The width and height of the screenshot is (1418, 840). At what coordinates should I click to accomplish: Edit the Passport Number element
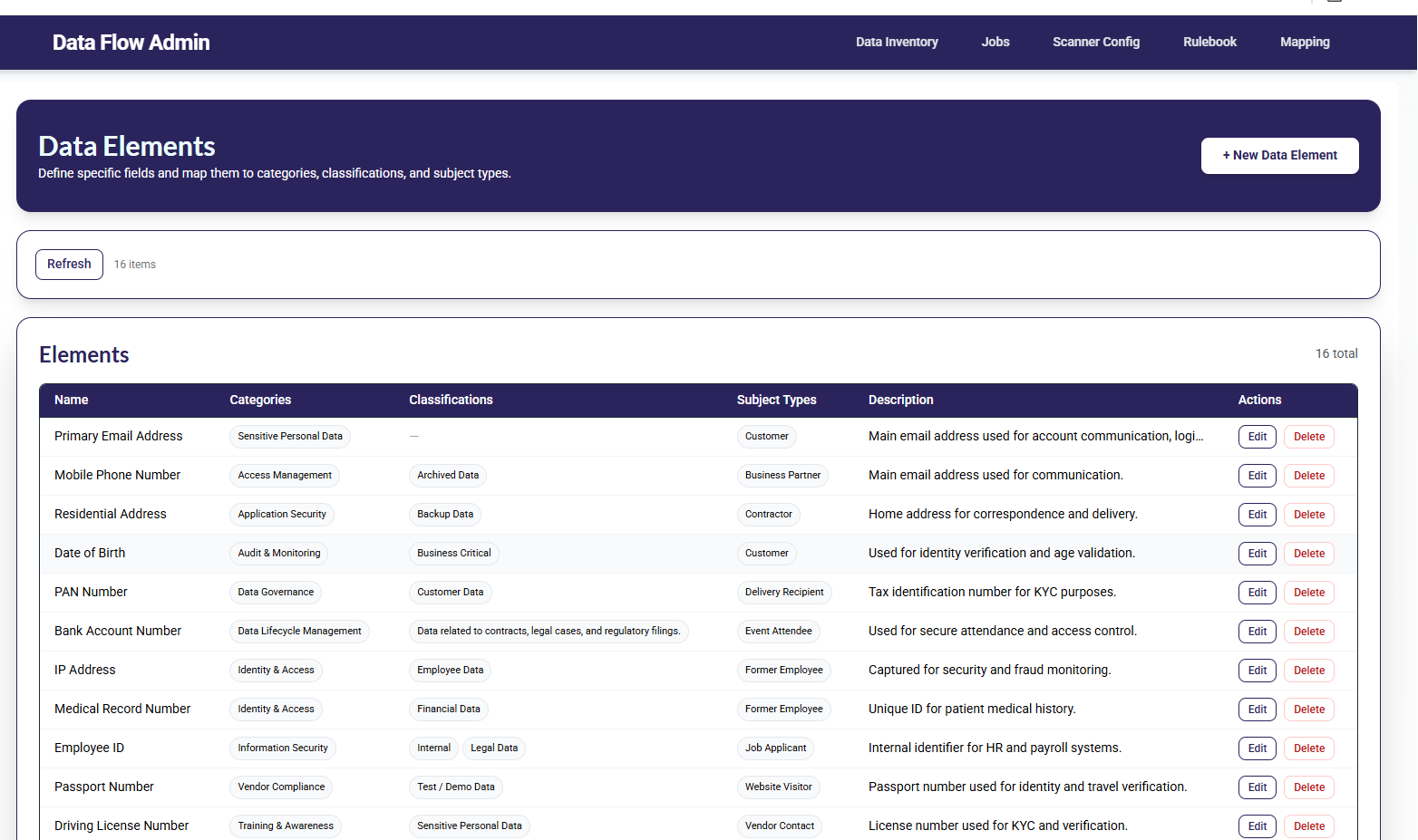(x=1257, y=787)
